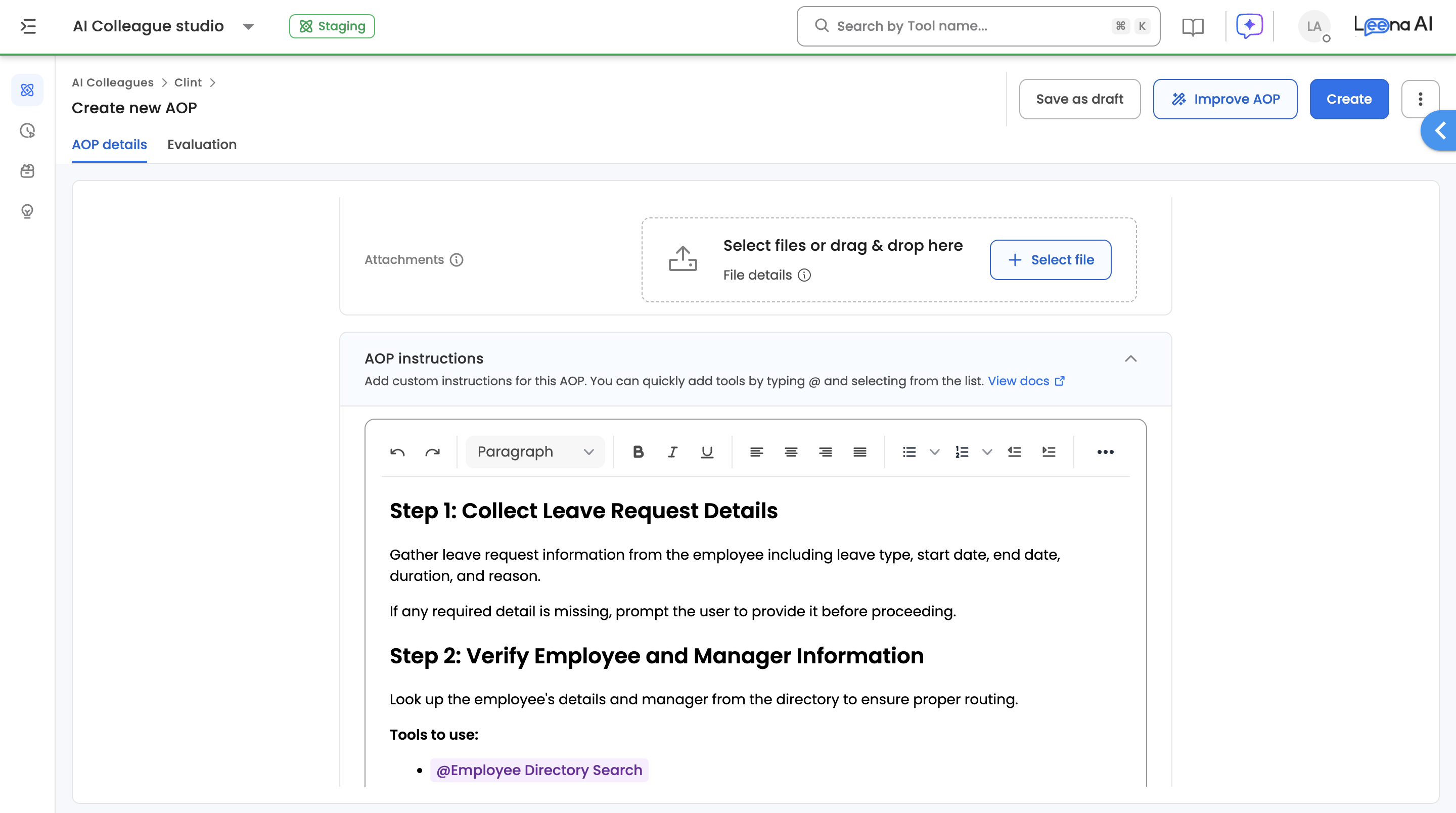Click the Create new AOP title

(134, 108)
